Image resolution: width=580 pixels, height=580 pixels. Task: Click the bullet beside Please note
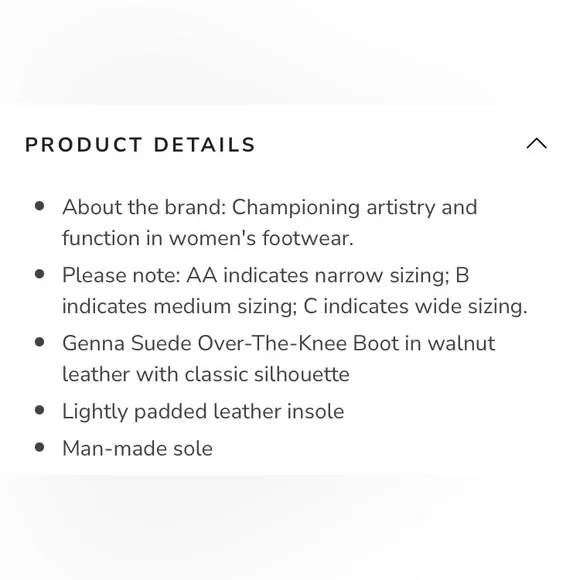click(x=40, y=274)
